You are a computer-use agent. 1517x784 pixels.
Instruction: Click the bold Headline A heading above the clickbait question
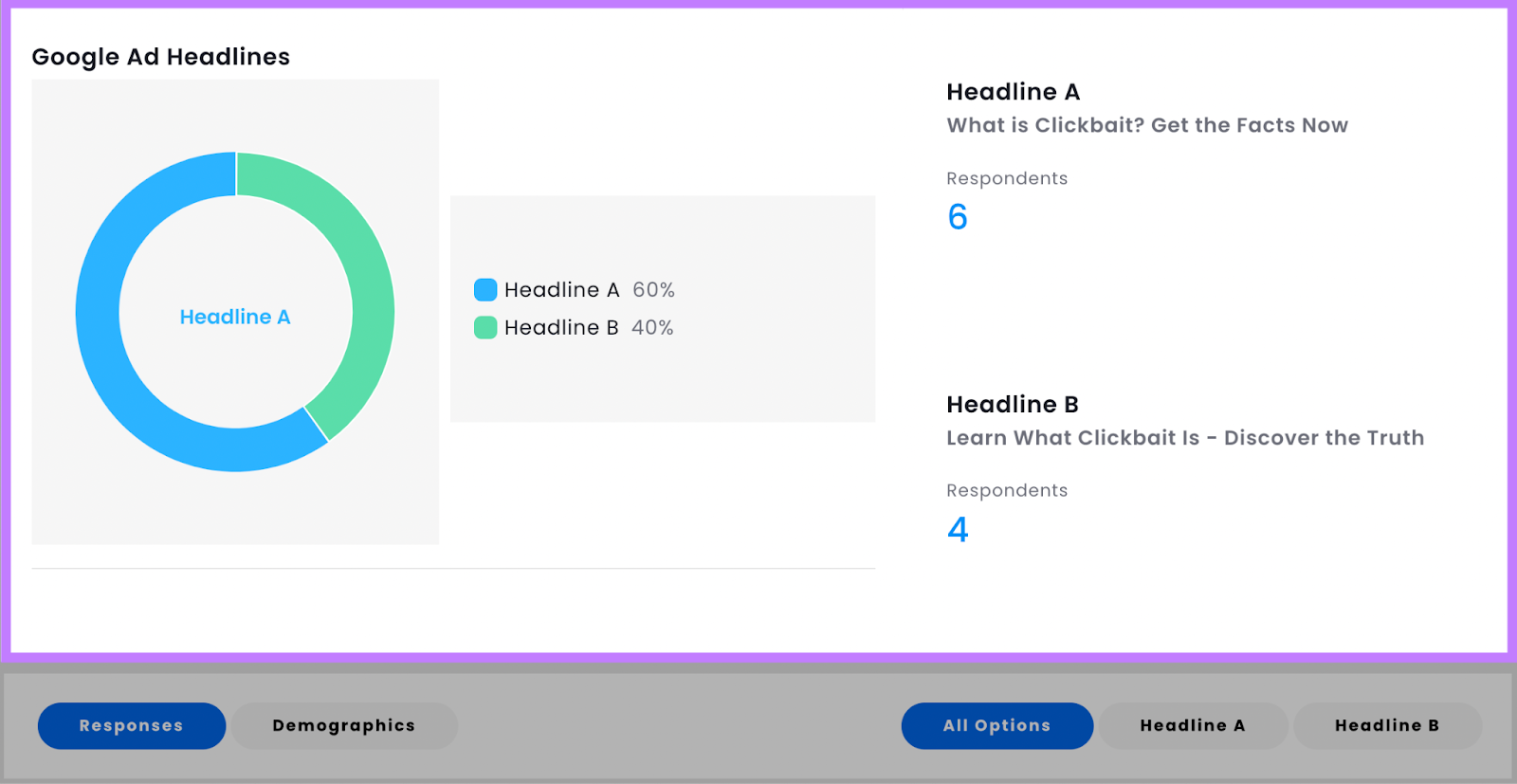point(1013,92)
